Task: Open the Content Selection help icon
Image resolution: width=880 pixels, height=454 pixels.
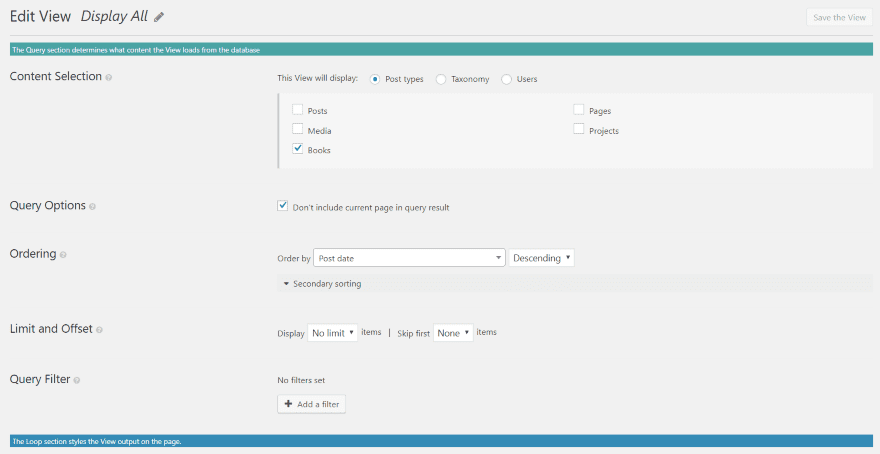Action: 109,77
